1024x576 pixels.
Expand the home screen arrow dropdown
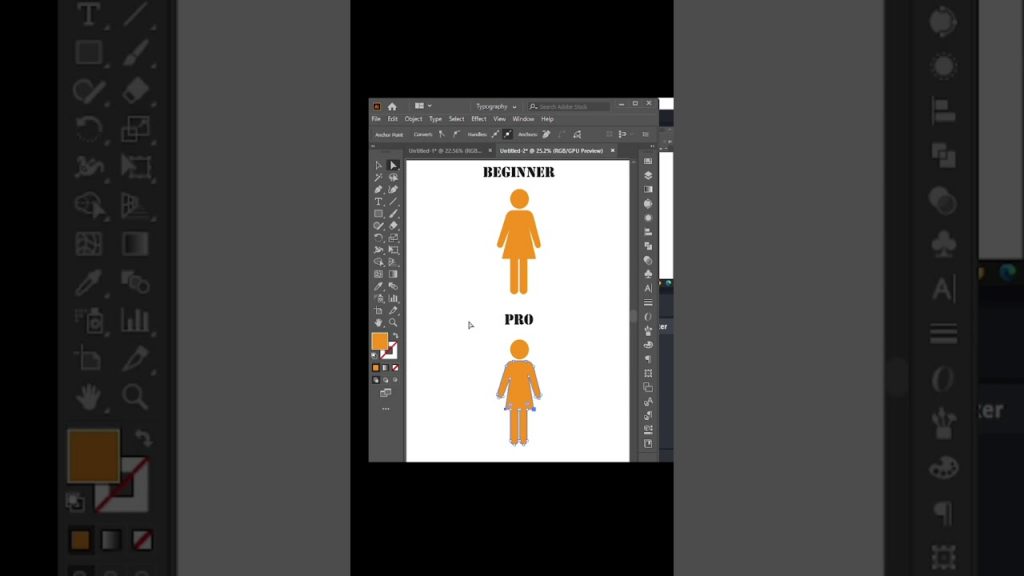tap(432, 106)
